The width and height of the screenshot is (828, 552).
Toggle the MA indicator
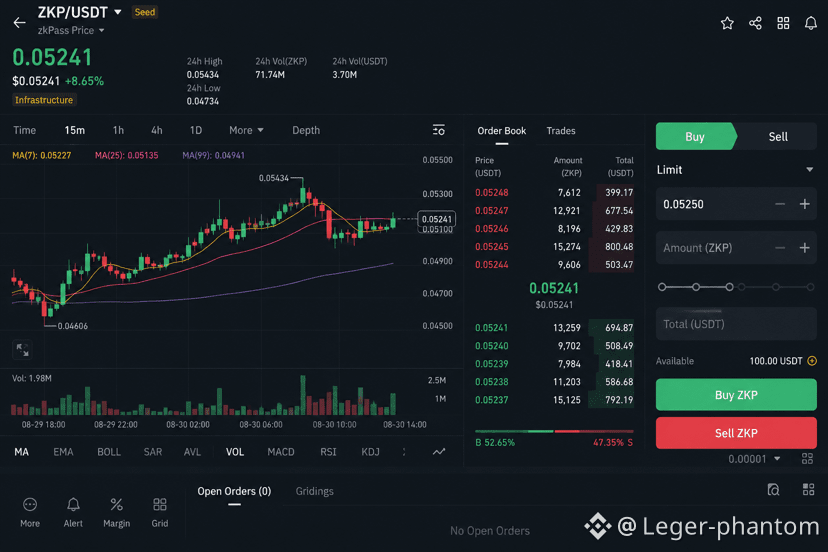tap(22, 452)
